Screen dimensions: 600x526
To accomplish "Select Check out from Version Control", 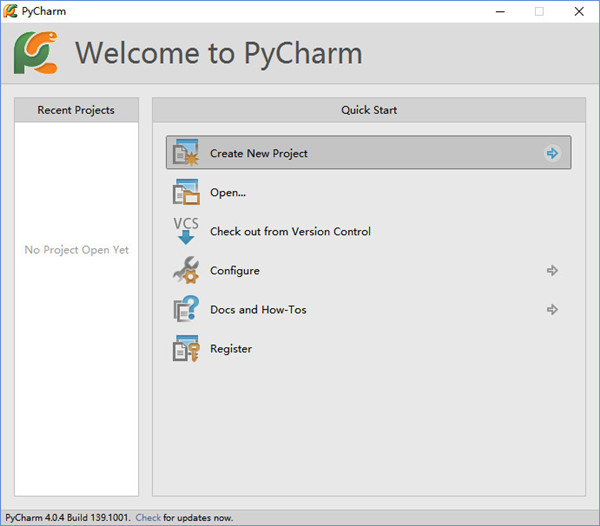I will point(290,231).
